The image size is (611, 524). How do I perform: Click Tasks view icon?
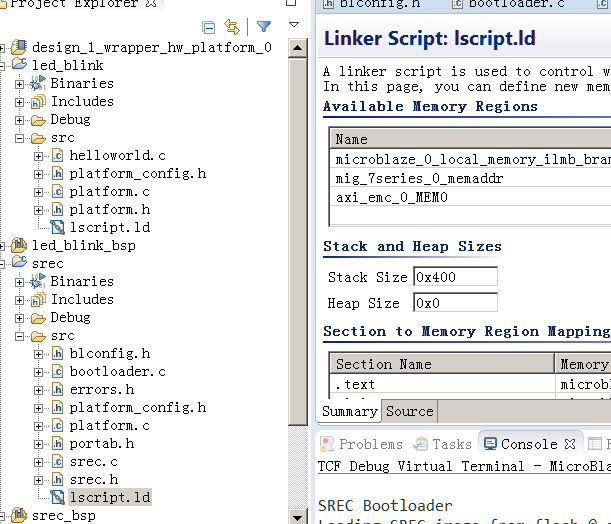click(420, 444)
